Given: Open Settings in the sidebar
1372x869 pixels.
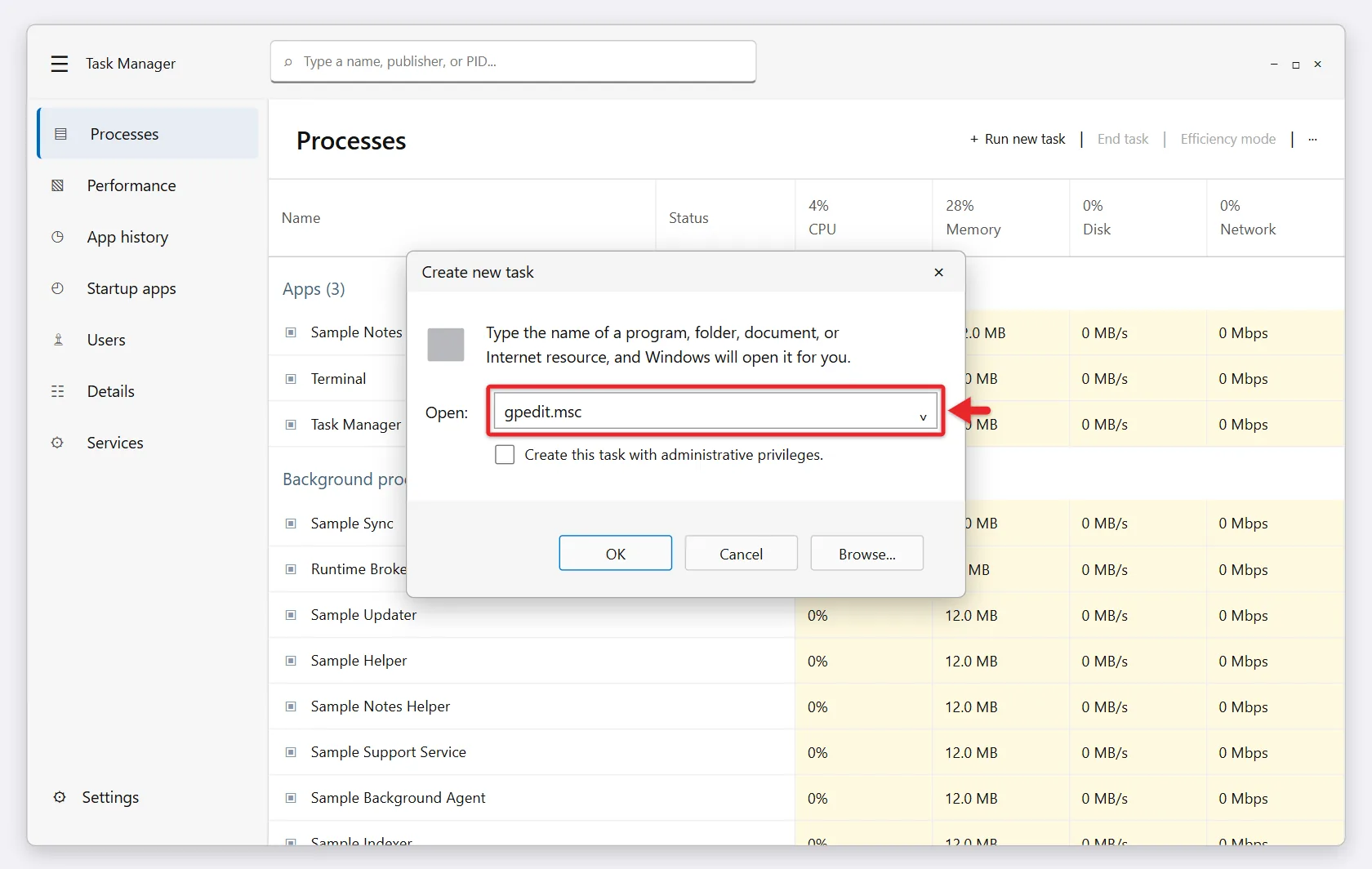Looking at the screenshot, I should point(110,797).
